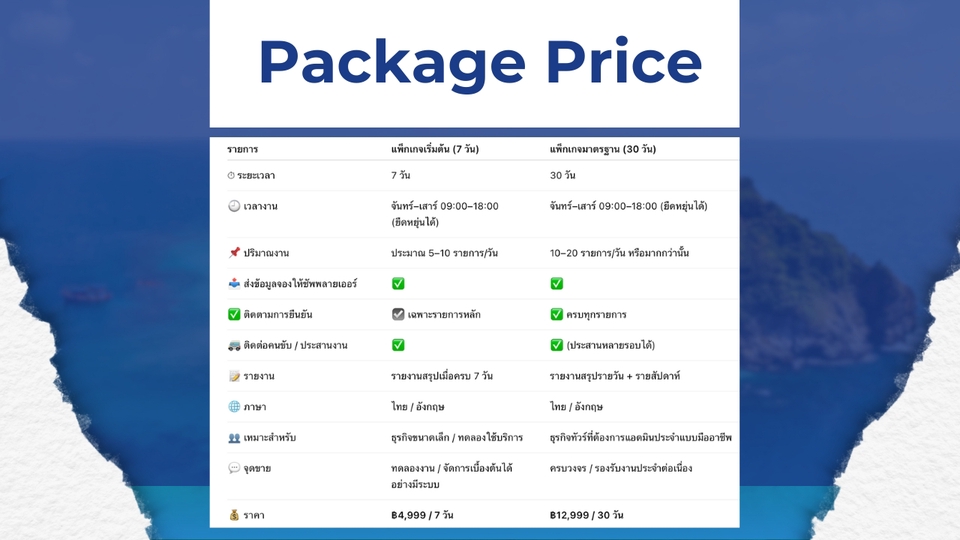Click the green checkmark before ครบทุกรายการ
960x540 pixels.
point(556,314)
